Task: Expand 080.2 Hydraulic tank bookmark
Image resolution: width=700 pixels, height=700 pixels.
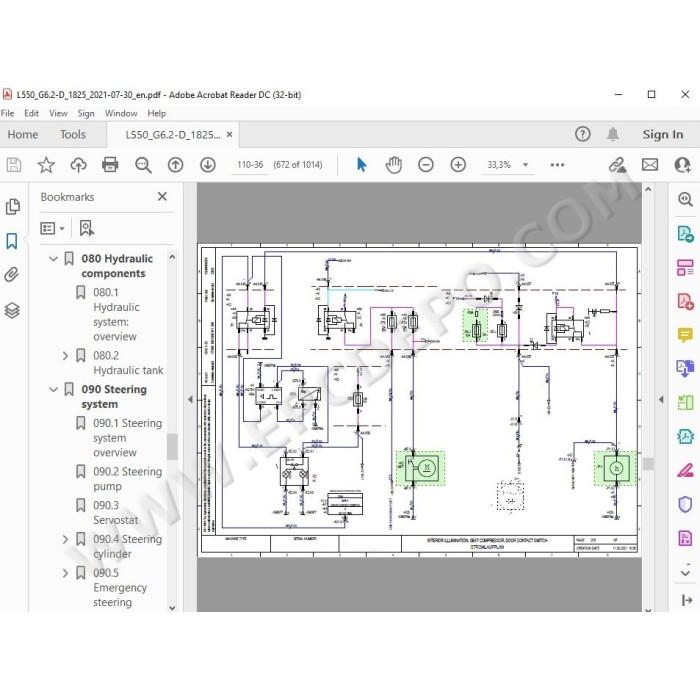Action: [x=65, y=356]
